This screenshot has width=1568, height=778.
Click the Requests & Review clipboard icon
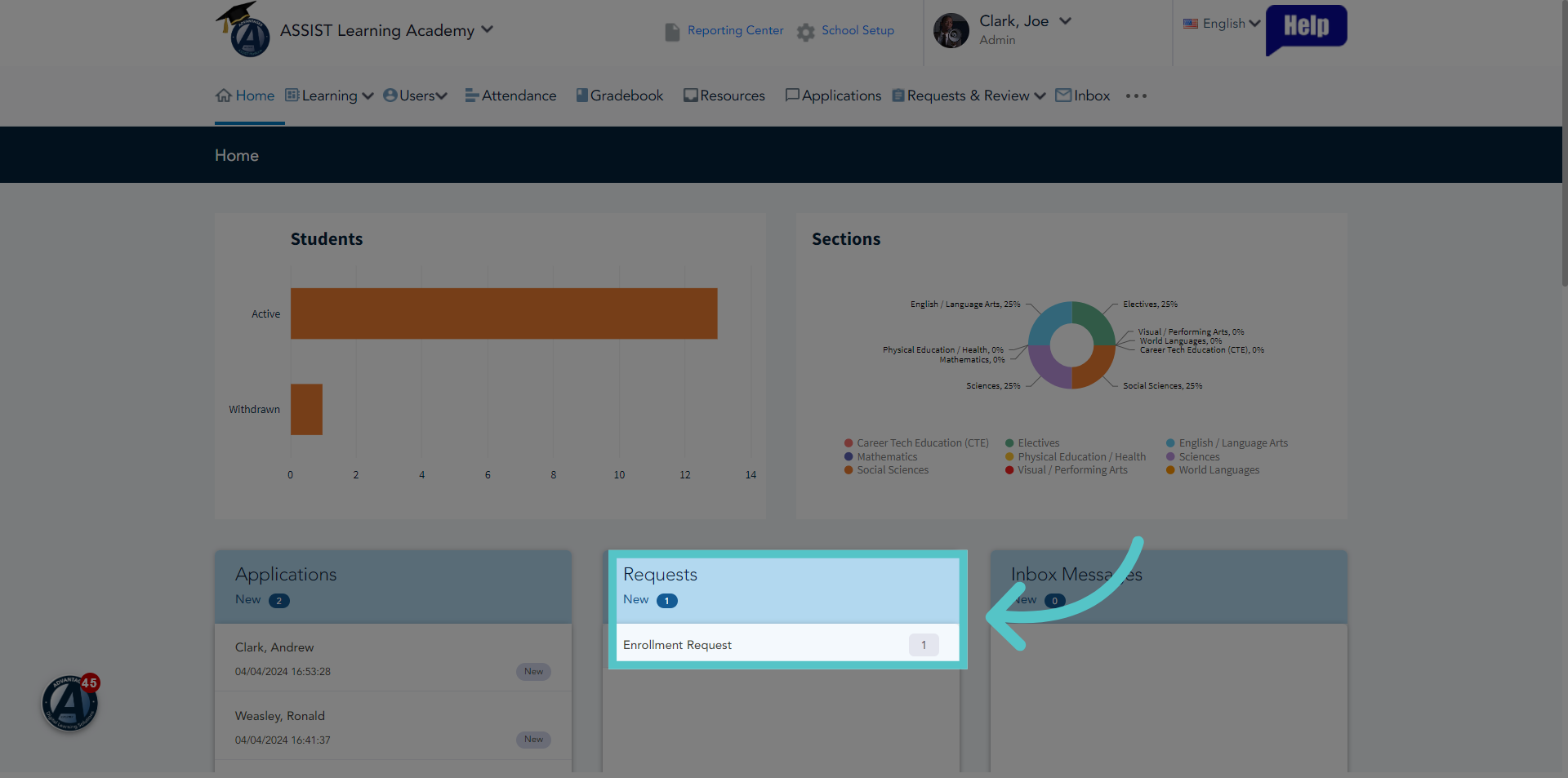click(x=898, y=96)
